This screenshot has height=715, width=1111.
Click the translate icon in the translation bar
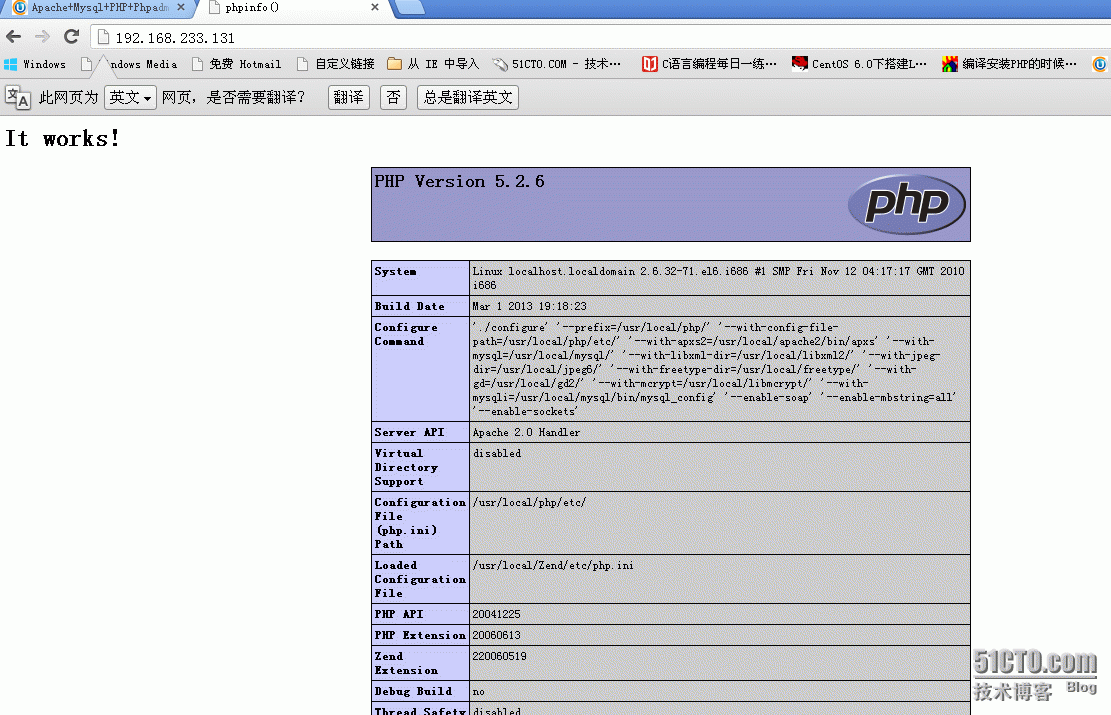pos(18,98)
